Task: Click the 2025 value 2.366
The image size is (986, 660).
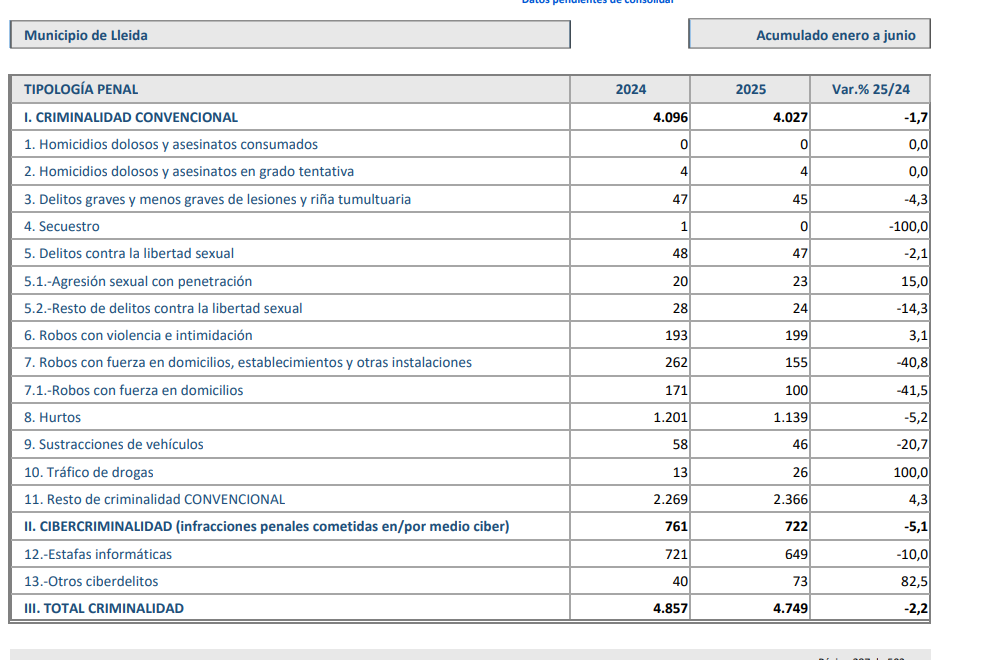Action: click(x=790, y=498)
